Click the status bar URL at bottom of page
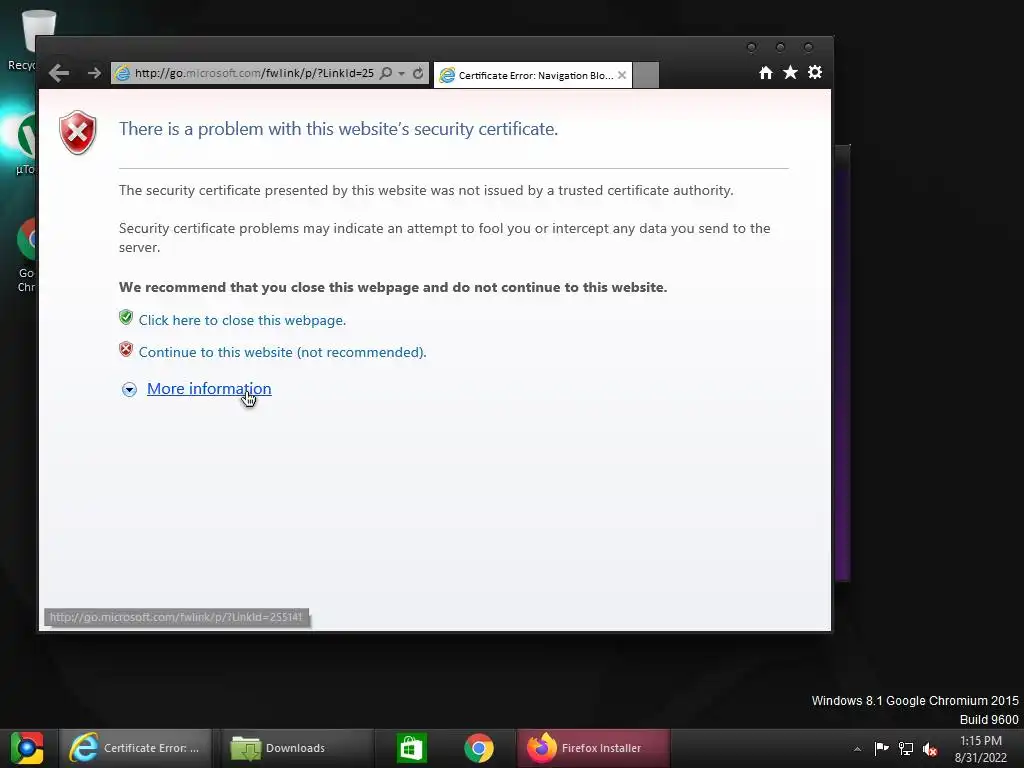Screen dimensions: 1024x768 point(176,617)
